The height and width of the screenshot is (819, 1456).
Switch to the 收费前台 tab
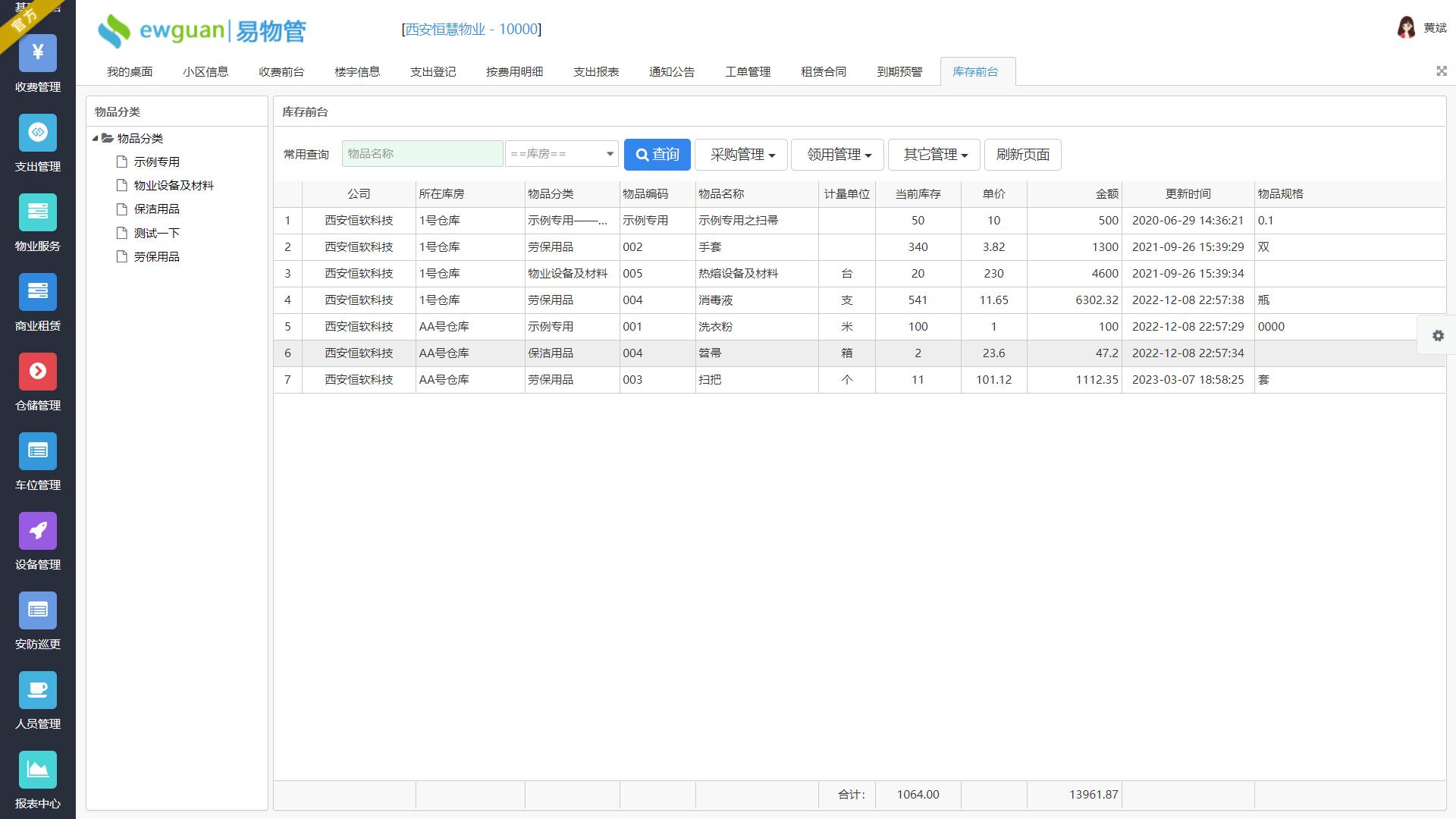pos(281,72)
